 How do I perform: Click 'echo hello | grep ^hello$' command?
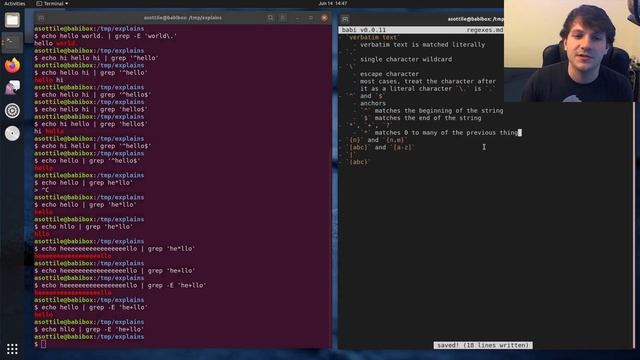[x=87, y=161]
